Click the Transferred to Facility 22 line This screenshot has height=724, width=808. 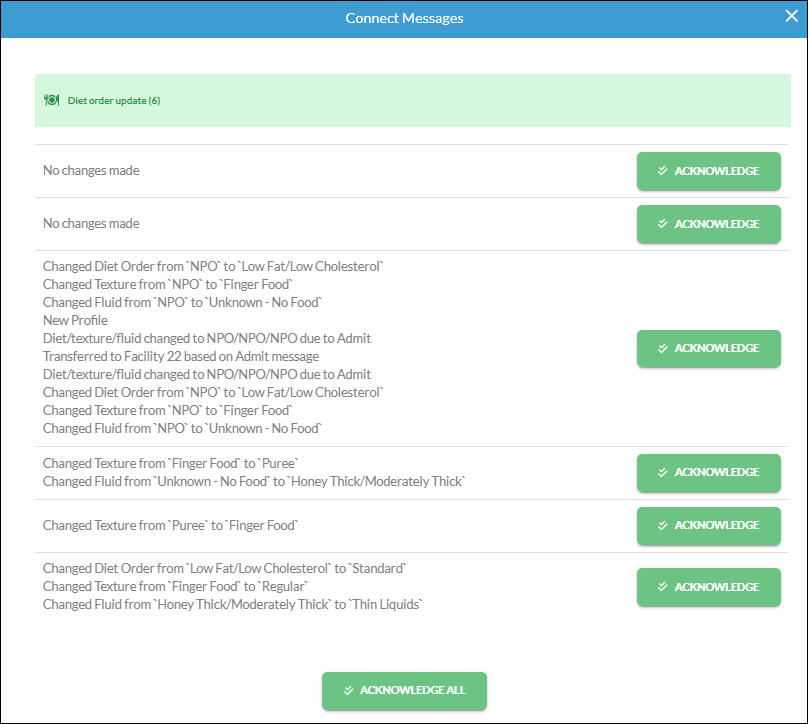coord(181,356)
